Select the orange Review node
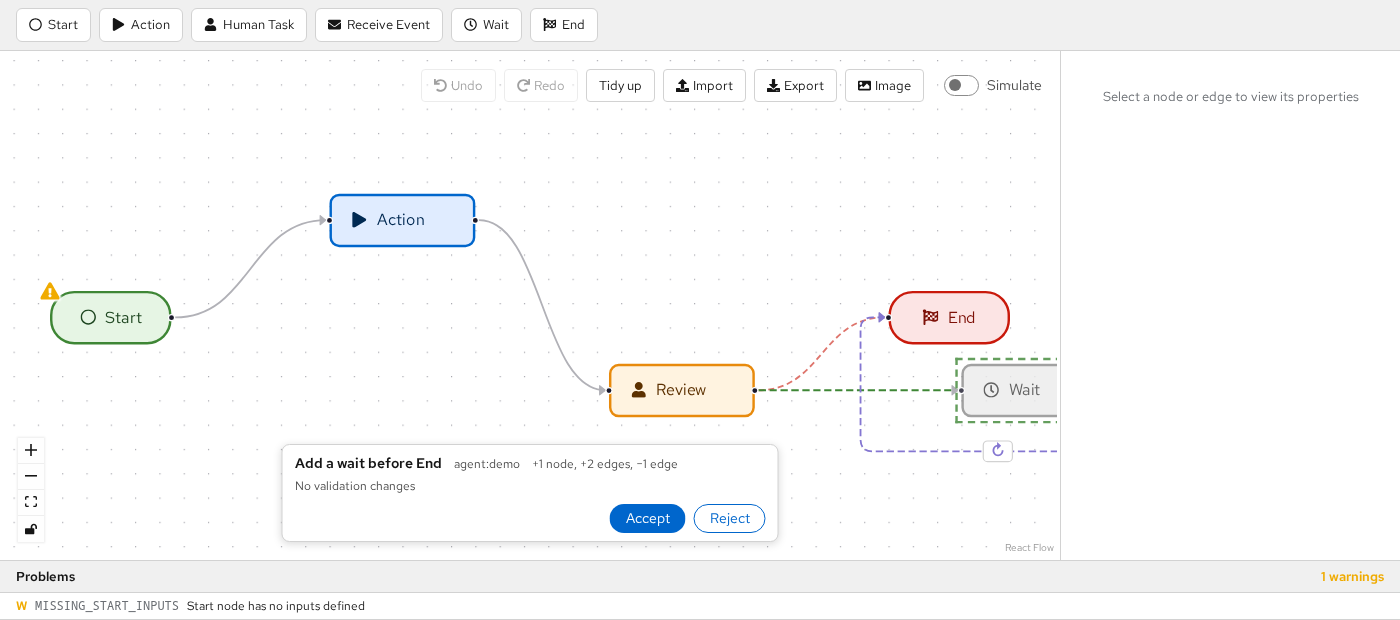This screenshot has height=620, width=1400. pyautogui.click(x=682, y=390)
